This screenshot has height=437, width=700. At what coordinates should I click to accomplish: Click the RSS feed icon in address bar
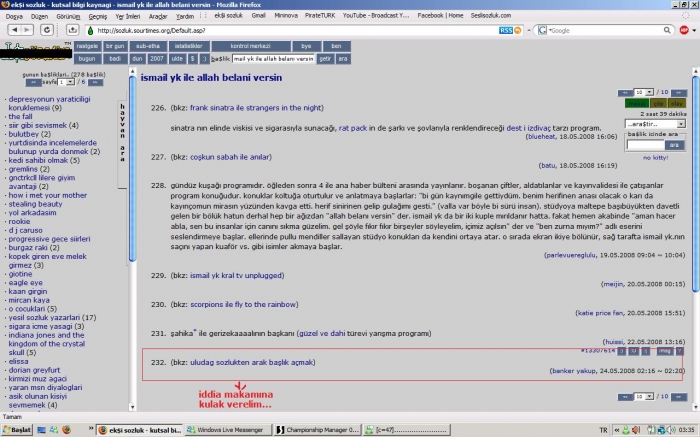point(505,30)
